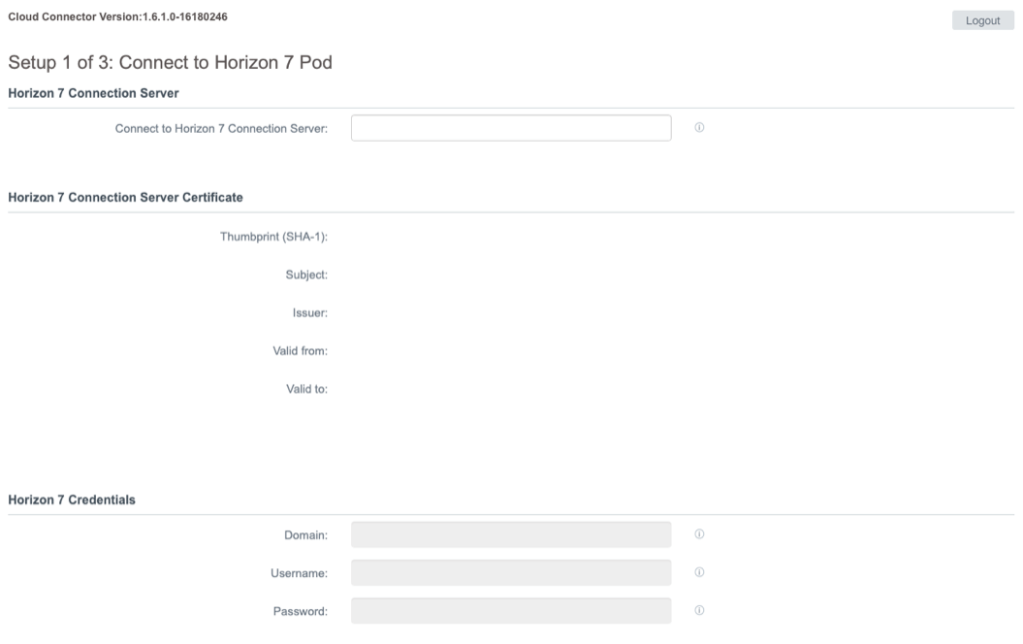Click info icon next to Username field
The height and width of the screenshot is (644, 1023).
pyautogui.click(x=699, y=573)
